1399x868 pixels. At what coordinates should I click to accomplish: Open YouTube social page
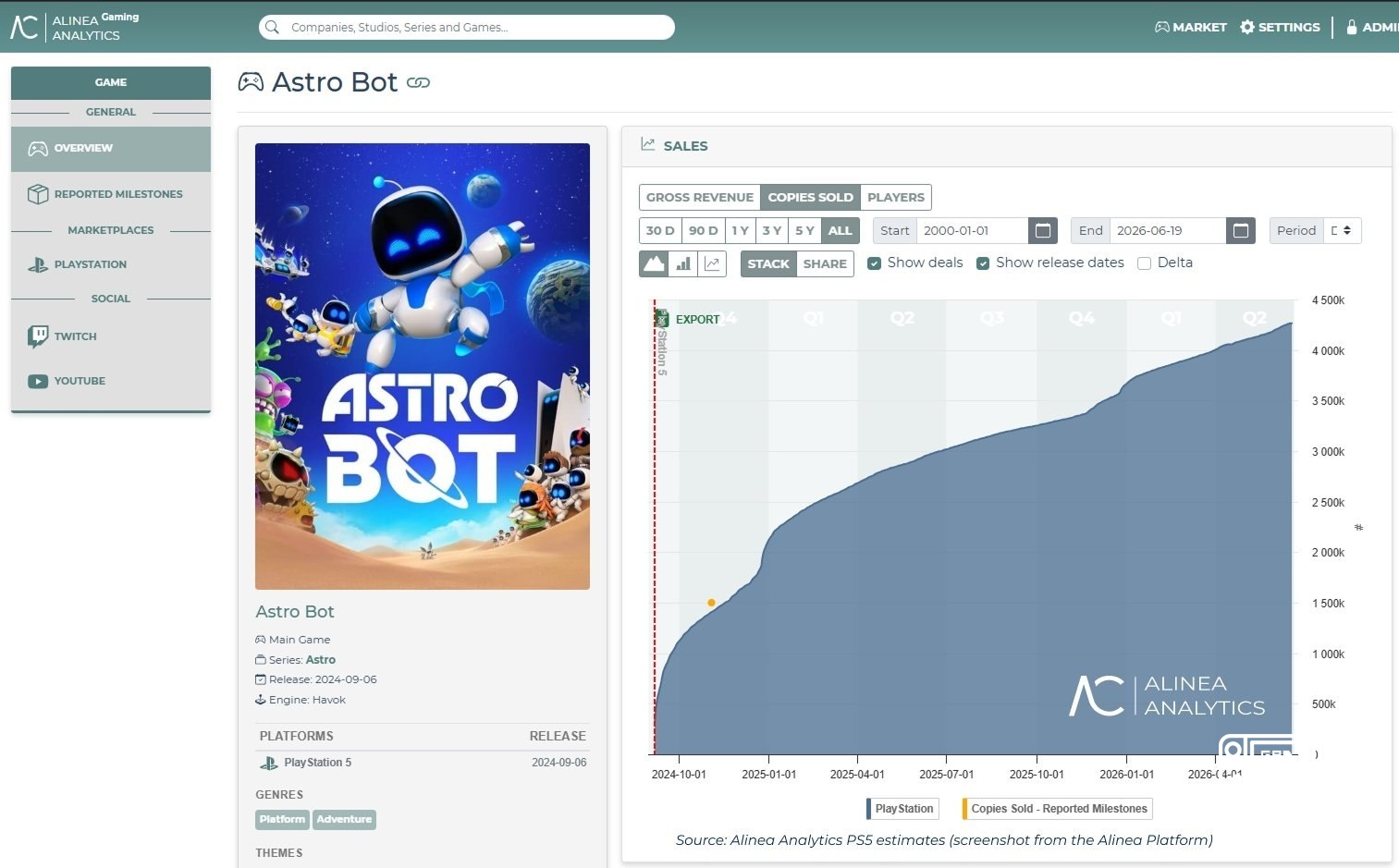(x=111, y=381)
